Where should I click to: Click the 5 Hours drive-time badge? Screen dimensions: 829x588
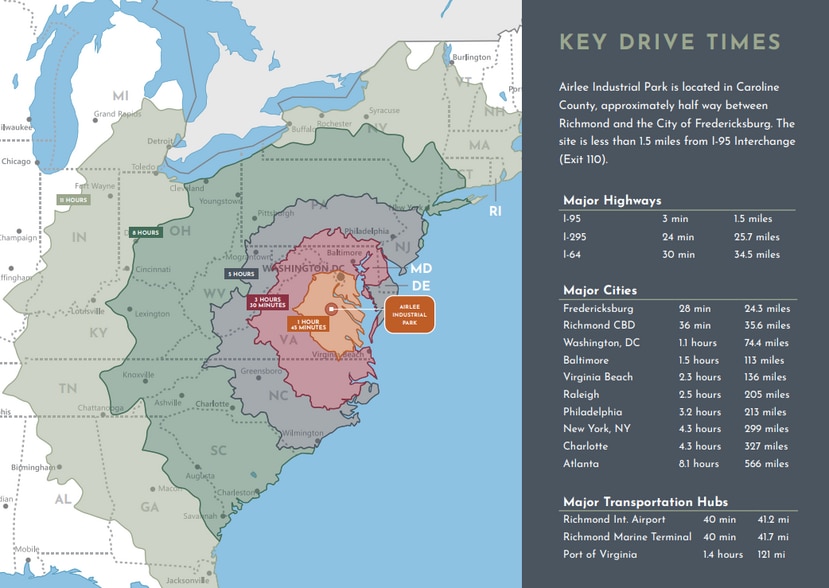(241, 273)
